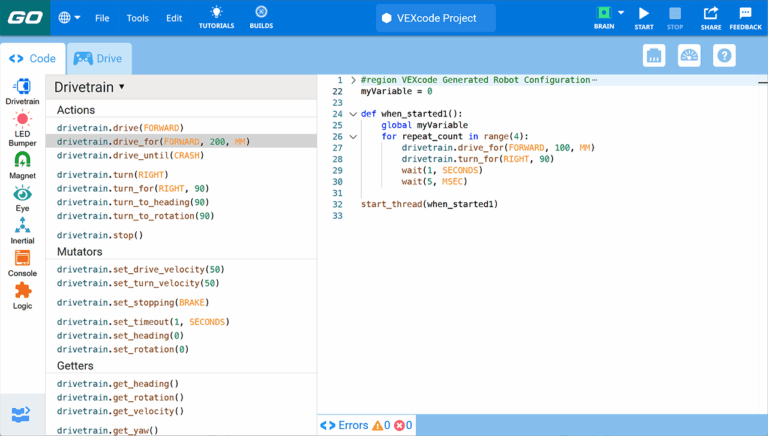Stop the running project
Viewport: 768px width, 436px height.
point(675,18)
